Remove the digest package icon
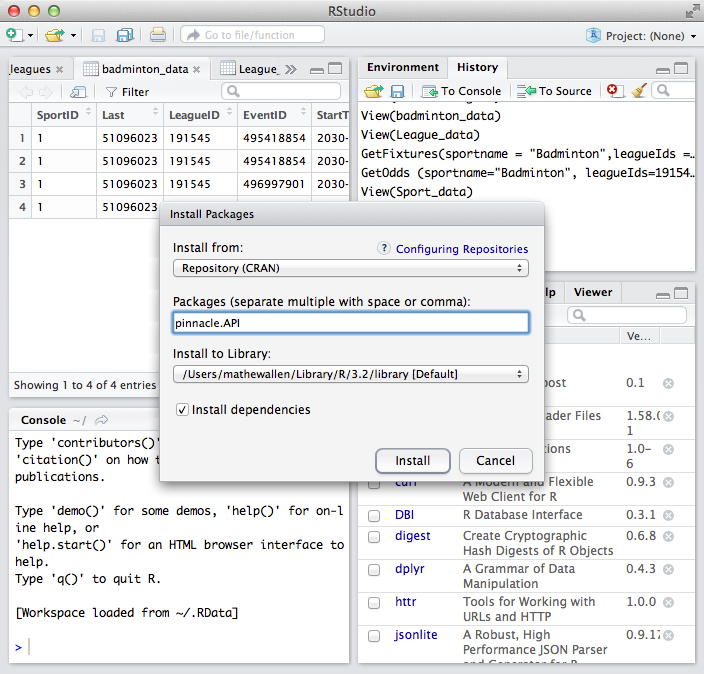The width and height of the screenshot is (704, 674). click(x=669, y=536)
